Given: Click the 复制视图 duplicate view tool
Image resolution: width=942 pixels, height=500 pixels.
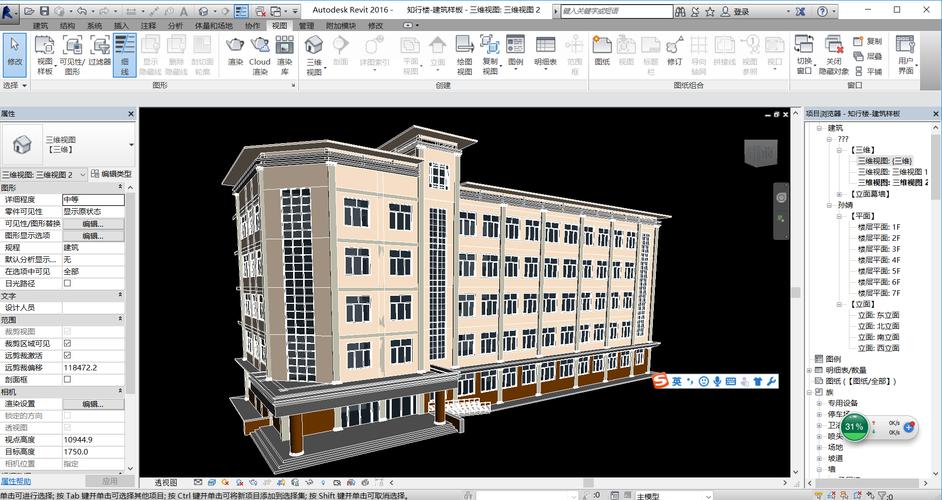Looking at the screenshot, I should pyautogui.click(x=490, y=55).
